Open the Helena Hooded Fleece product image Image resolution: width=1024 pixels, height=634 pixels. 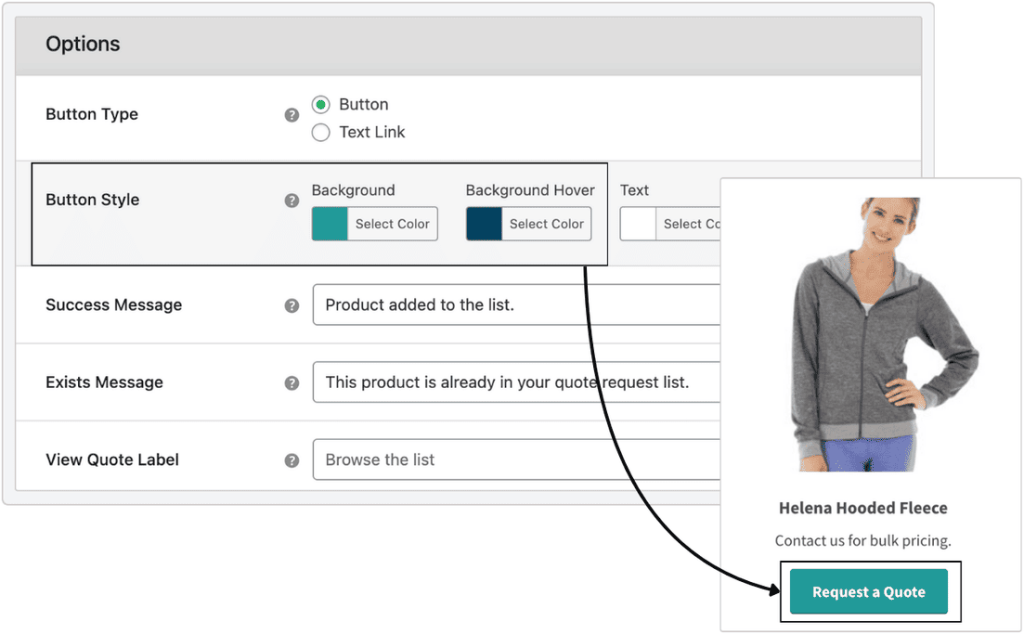point(883,334)
